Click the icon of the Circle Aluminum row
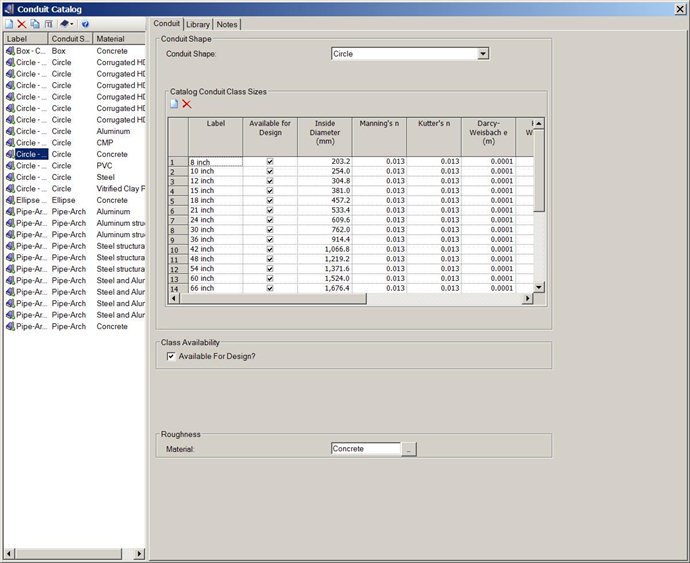The height and width of the screenshot is (563, 690). (10, 131)
